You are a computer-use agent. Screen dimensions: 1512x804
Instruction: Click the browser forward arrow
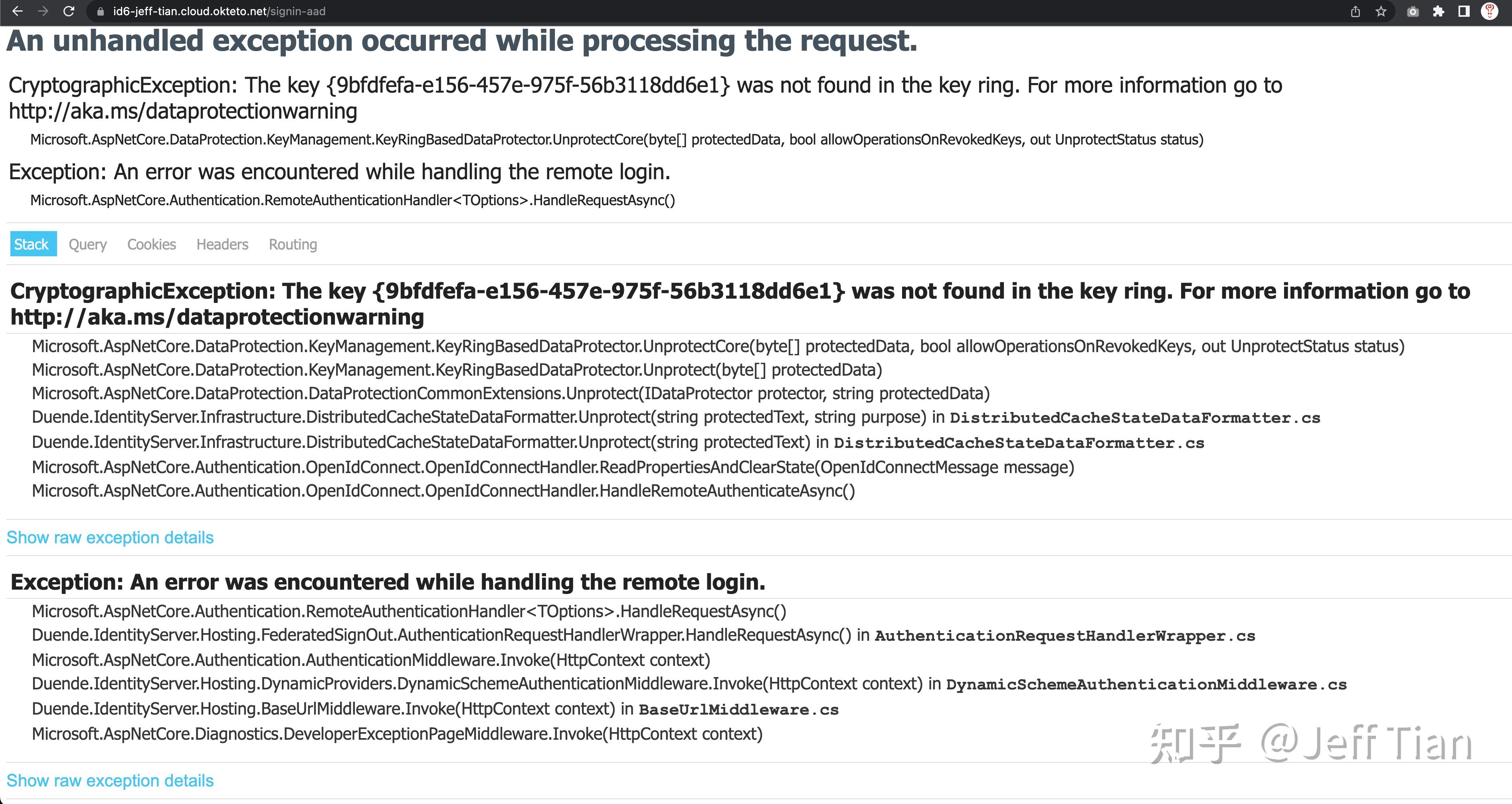pos(43,11)
